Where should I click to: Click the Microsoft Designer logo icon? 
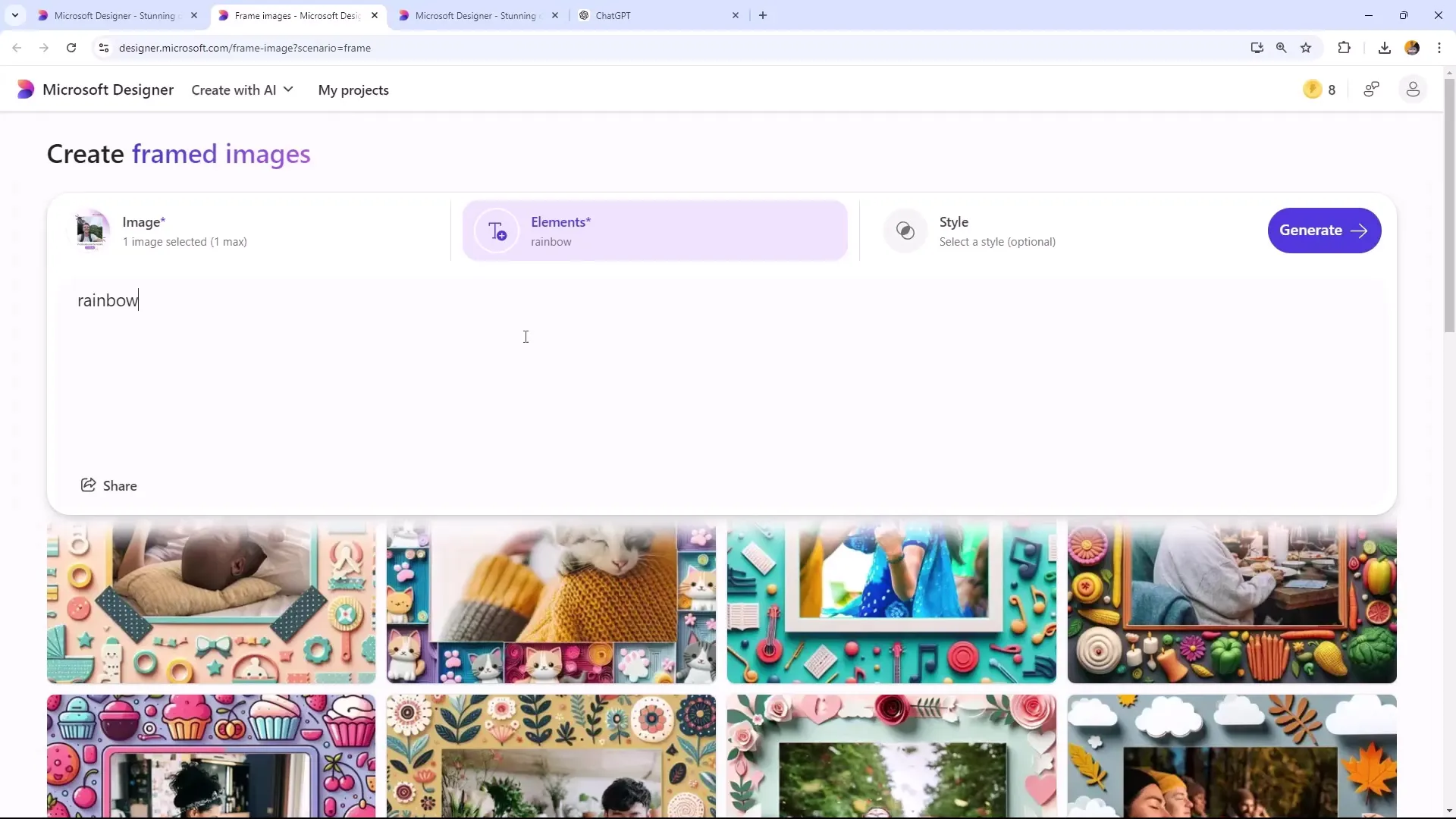point(25,89)
